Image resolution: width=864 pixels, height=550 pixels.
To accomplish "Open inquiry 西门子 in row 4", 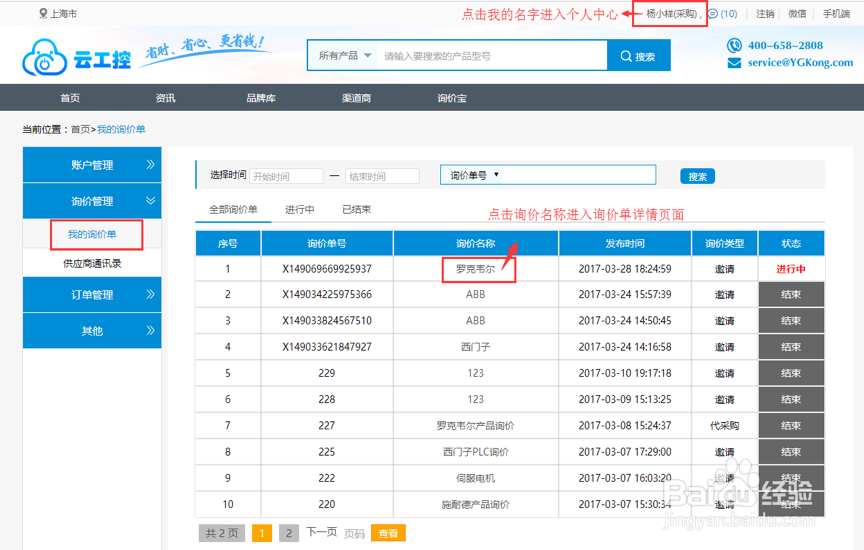I will (x=476, y=347).
